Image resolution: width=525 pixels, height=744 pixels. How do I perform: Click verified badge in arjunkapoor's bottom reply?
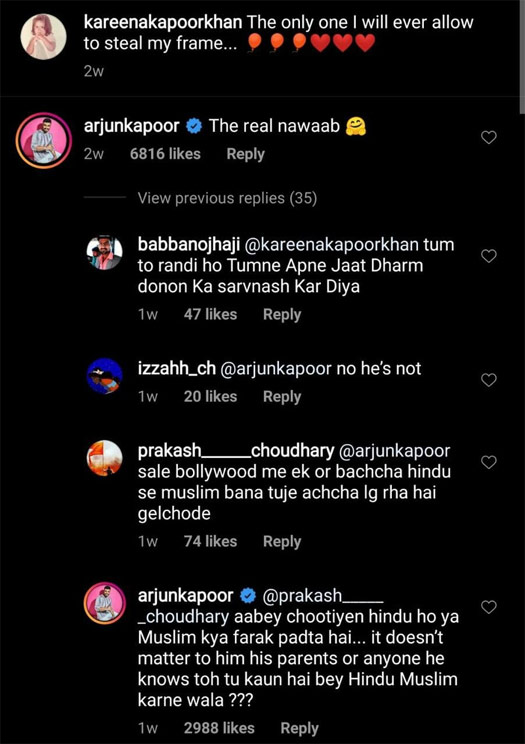pos(248,595)
